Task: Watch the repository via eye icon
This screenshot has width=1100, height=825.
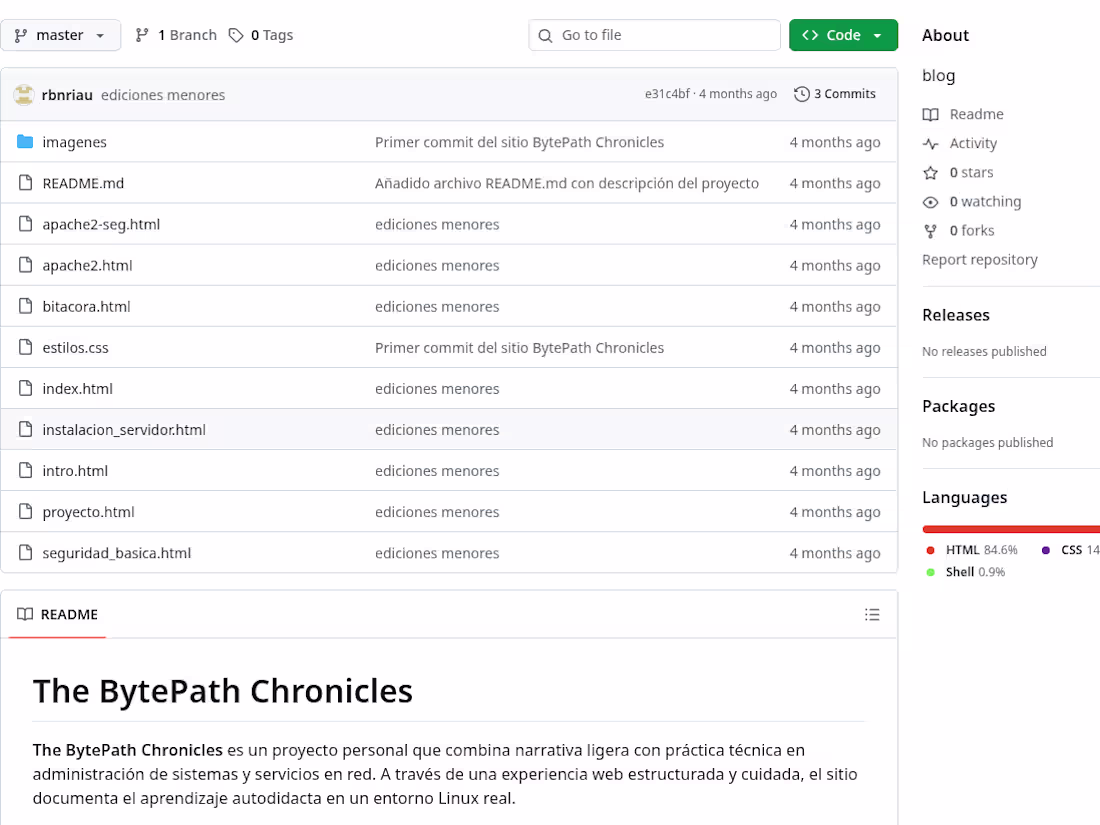Action: [x=932, y=201]
